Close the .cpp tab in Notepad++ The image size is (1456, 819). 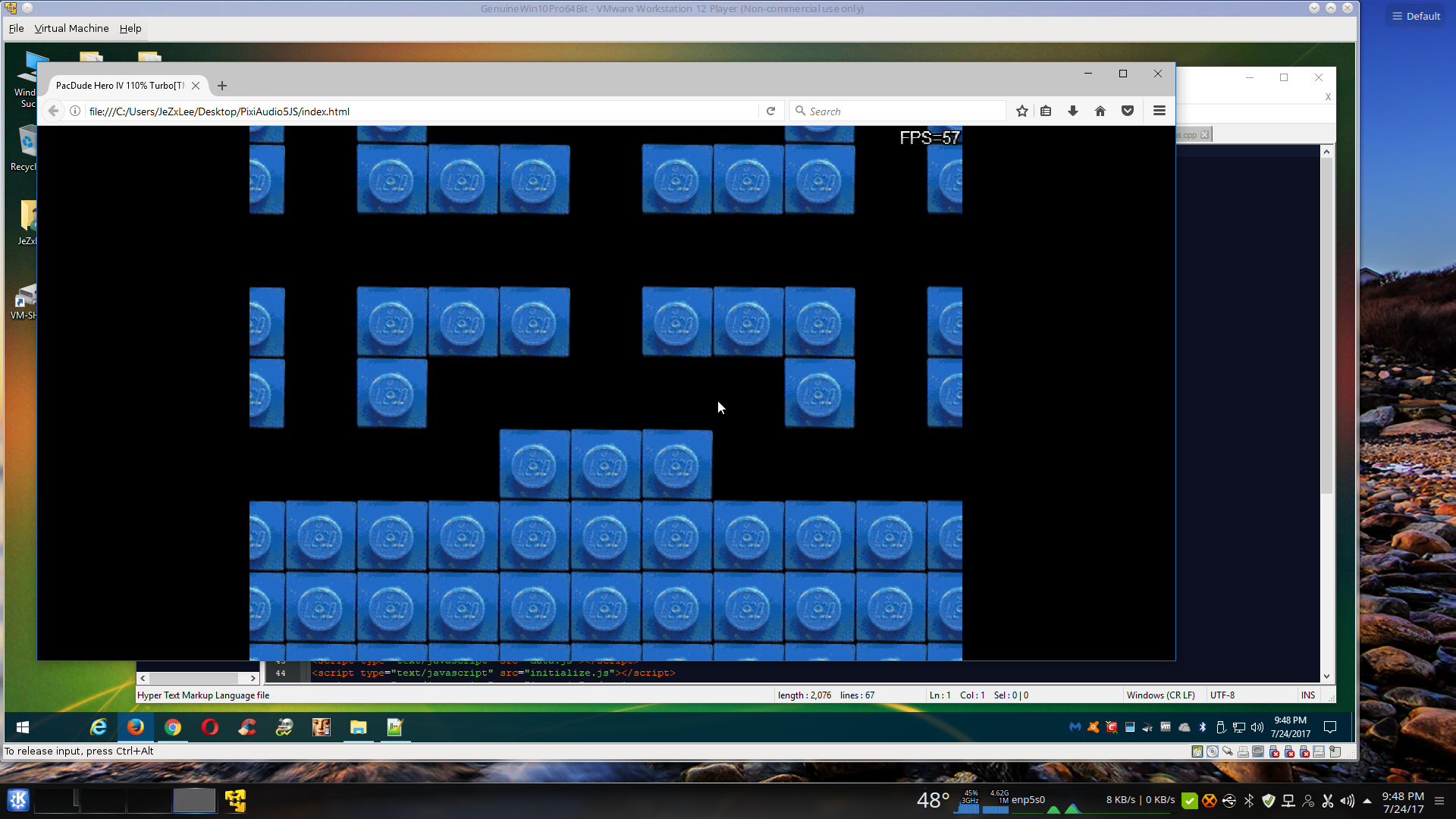point(1205,135)
